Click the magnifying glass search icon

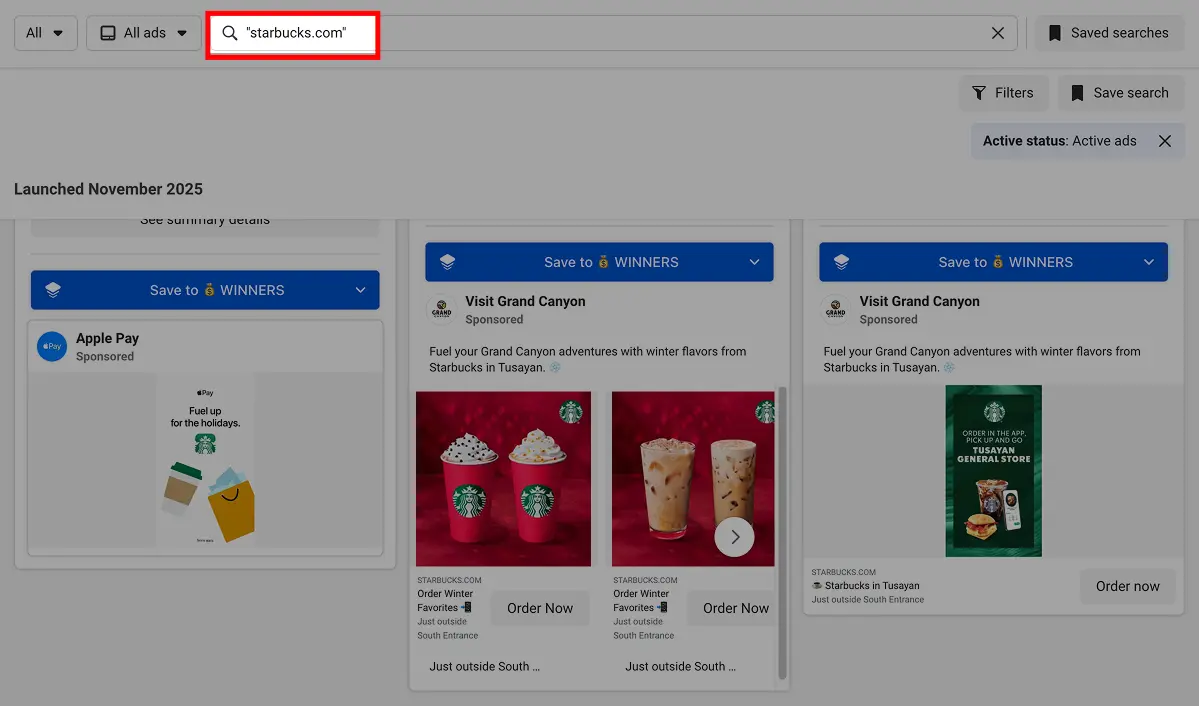coord(229,33)
